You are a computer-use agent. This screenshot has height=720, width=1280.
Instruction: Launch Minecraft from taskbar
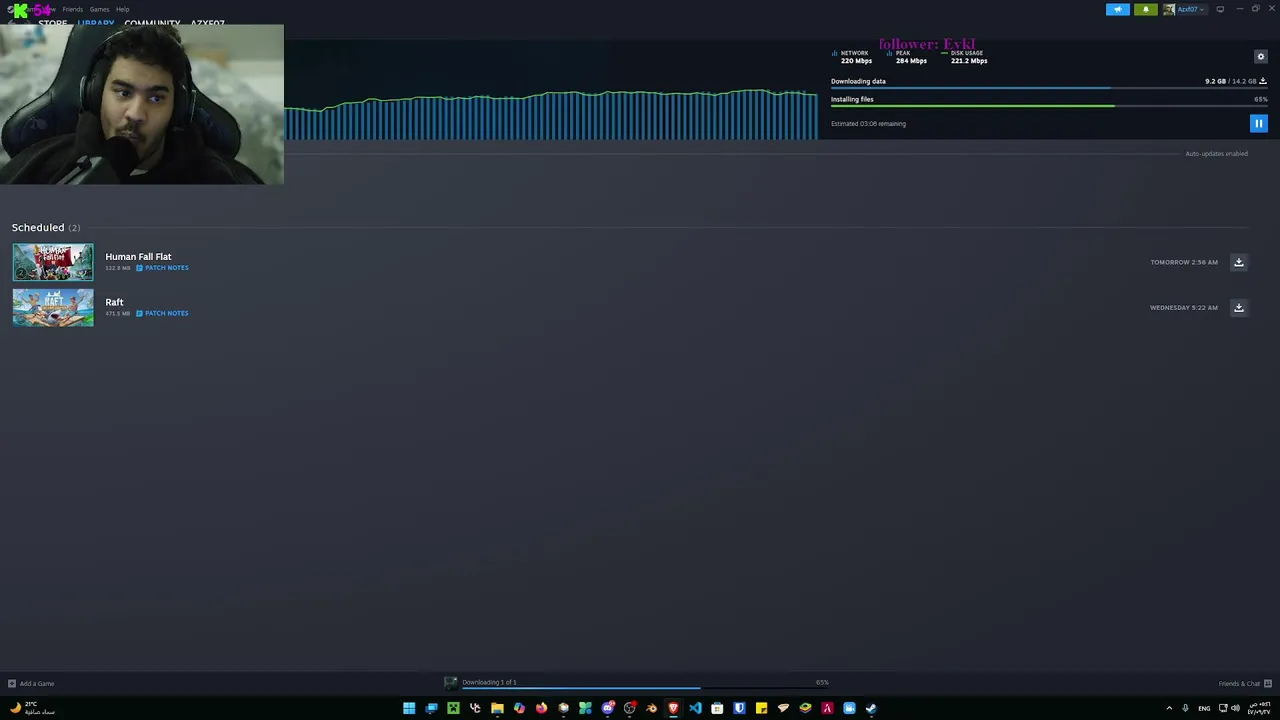point(453,708)
